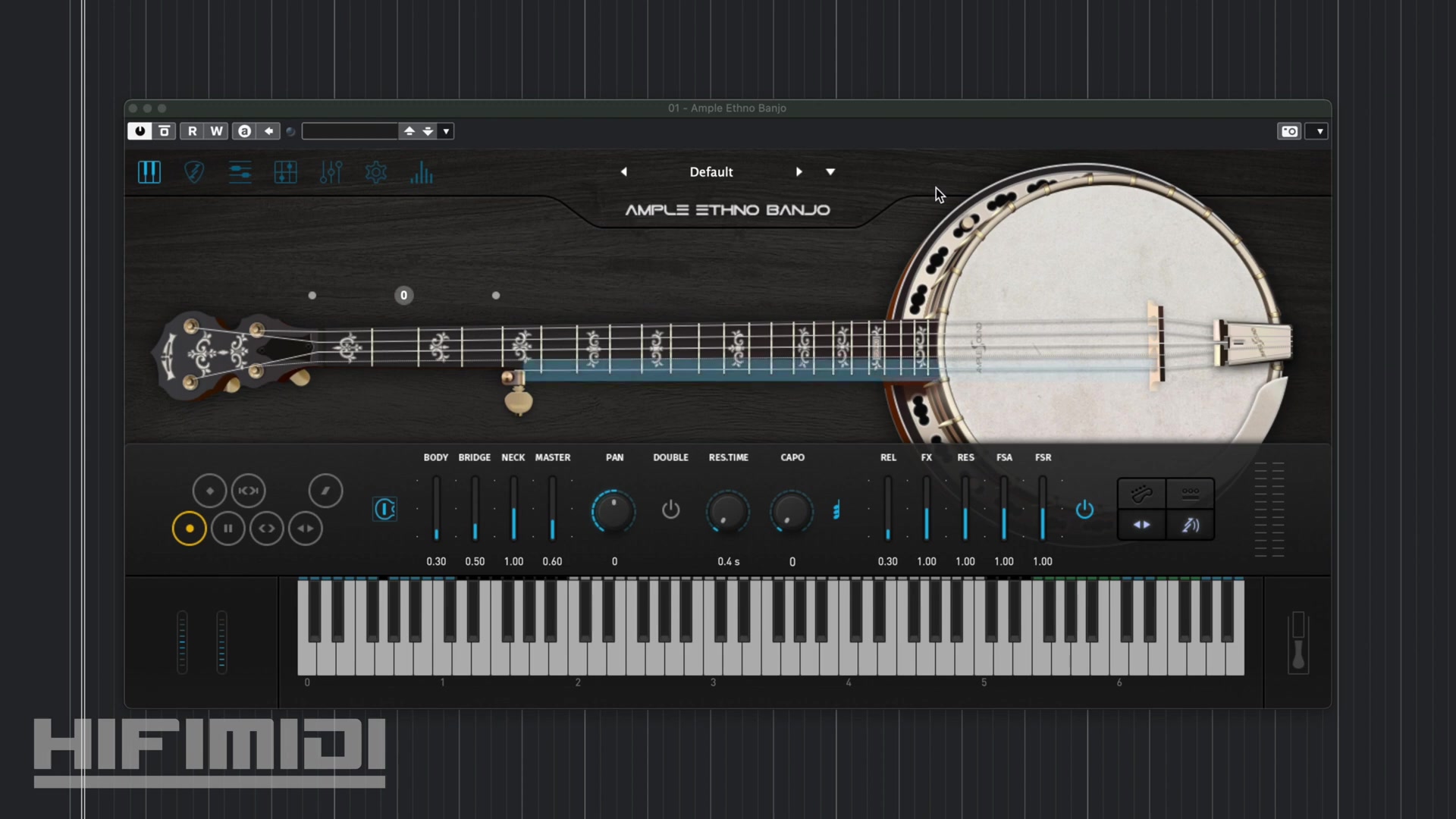Toggle the blue hand icon beside CAPO
Image resolution: width=1456 pixels, height=819 pixels.
[836, 510]
